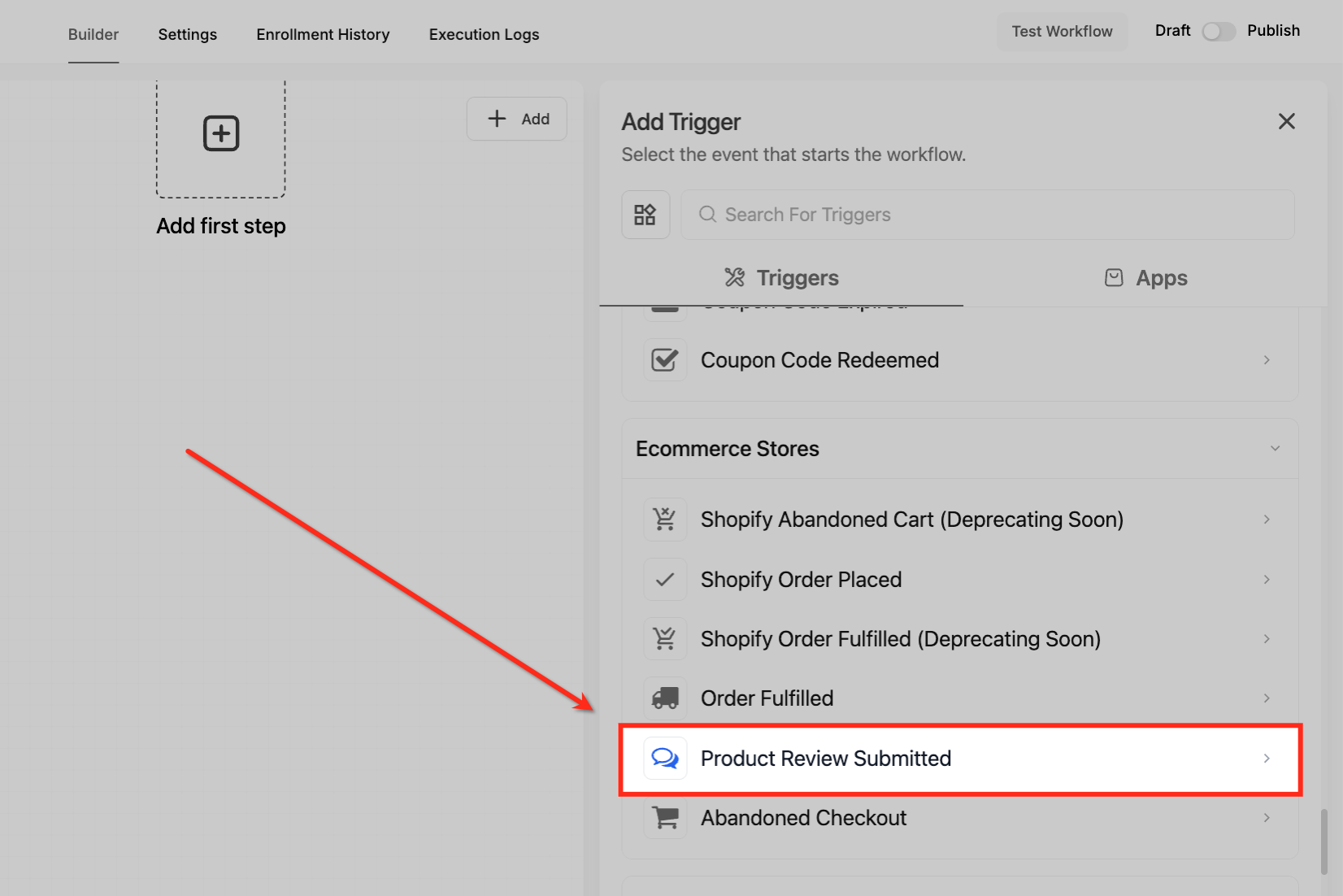Switch to the Builder tab
Viewport: 1343px width, 896px height.
click(x=93, y=34)
